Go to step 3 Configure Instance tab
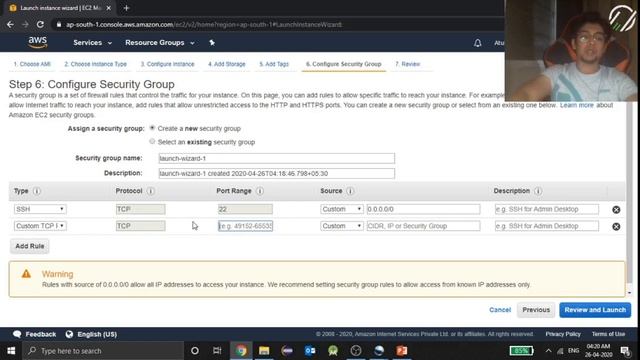This screenshot has width=640, height=360. [x=167, y=64]
